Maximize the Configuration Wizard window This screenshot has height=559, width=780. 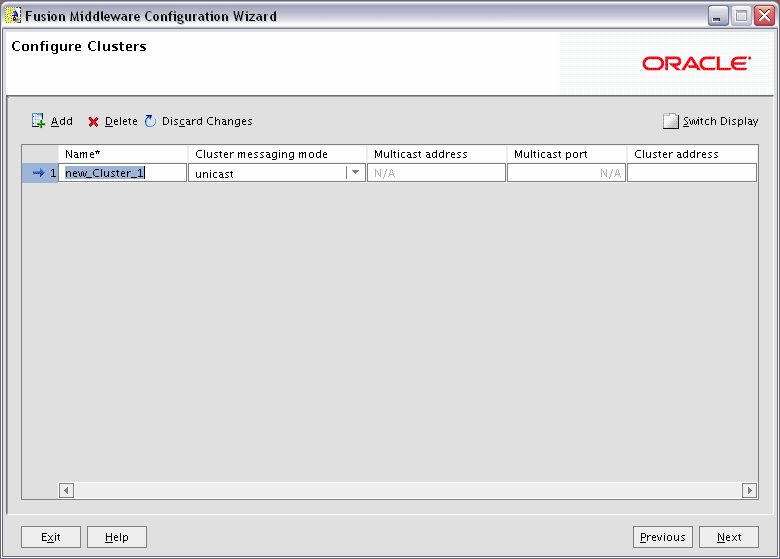coord(741,16)
